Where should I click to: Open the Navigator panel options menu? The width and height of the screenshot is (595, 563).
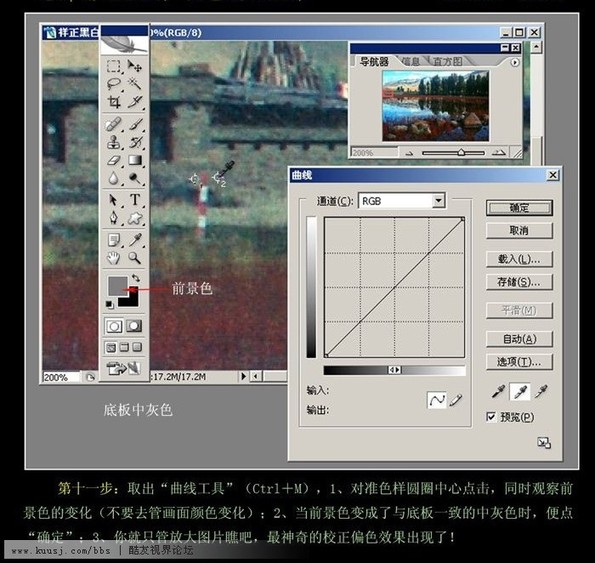coord(515,62)
